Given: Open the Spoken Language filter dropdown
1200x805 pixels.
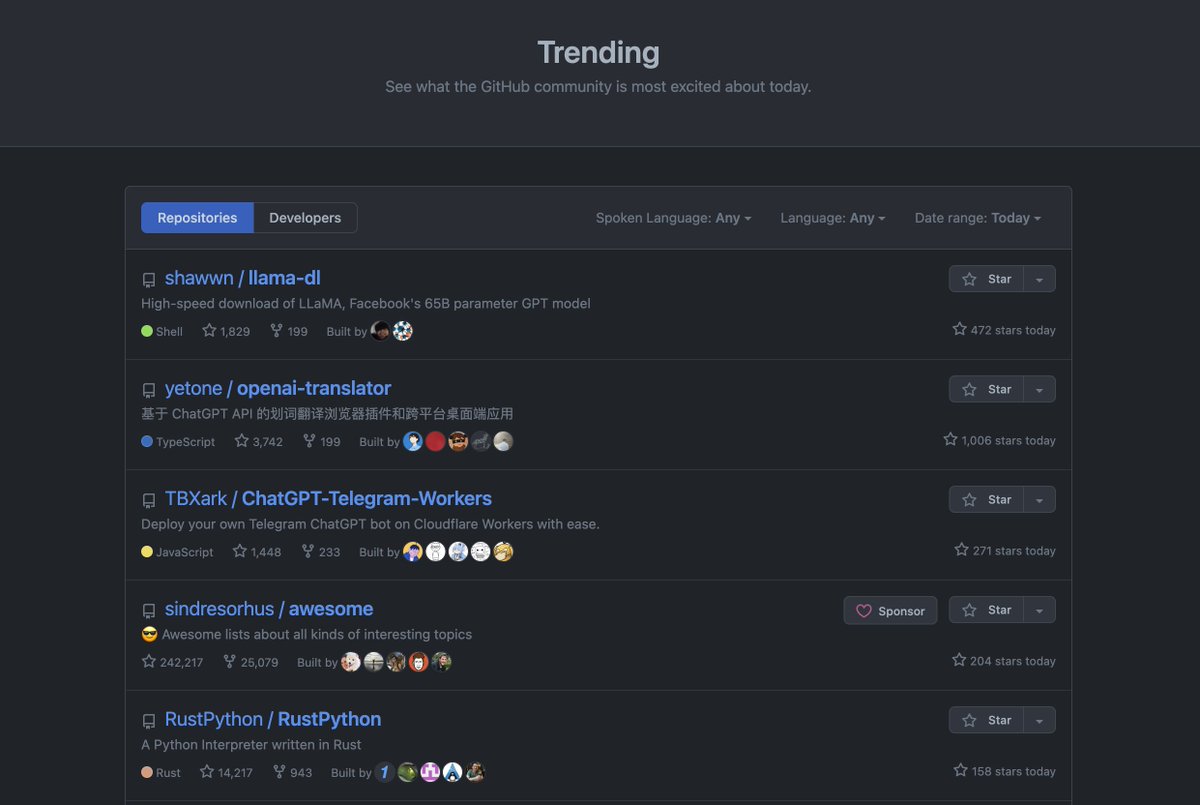Looking at the screenshot, I should pos(673,218).
